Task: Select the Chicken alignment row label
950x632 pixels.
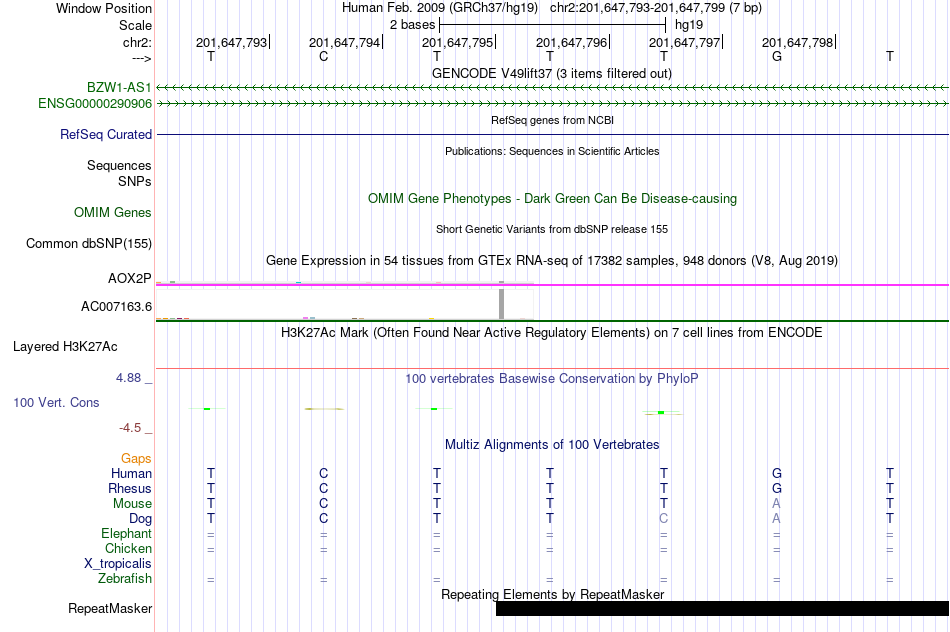Action: click(128, 548)
